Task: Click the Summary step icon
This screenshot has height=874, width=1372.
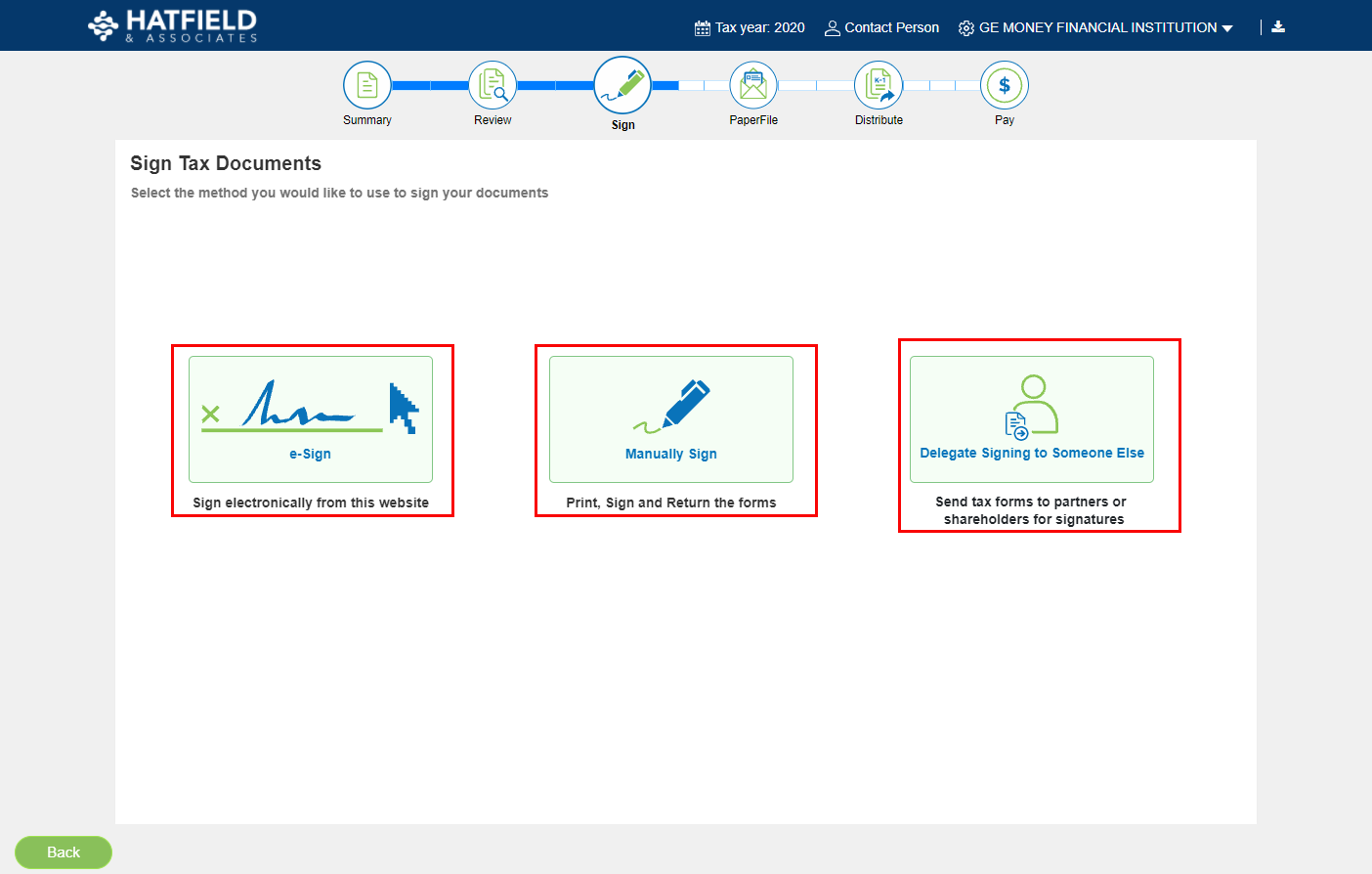Action: tap(367, 86)
